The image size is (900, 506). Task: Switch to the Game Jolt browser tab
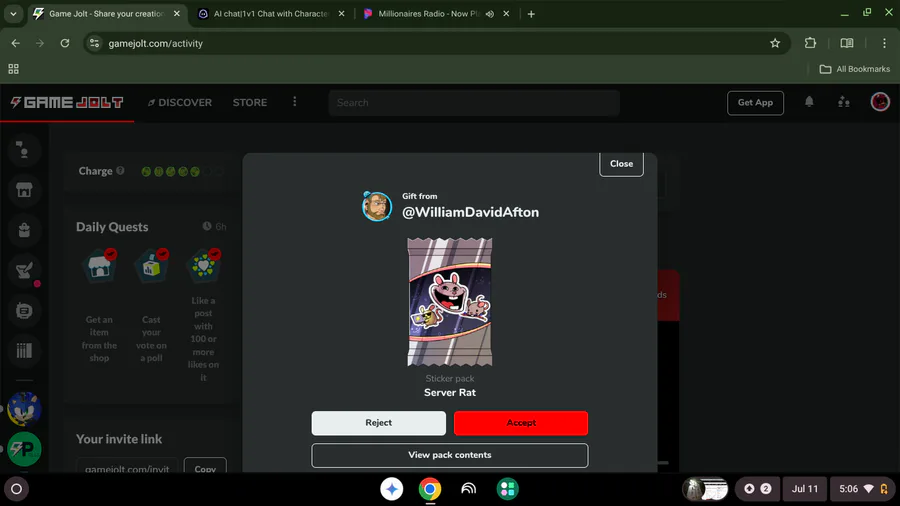coord(106,14)
